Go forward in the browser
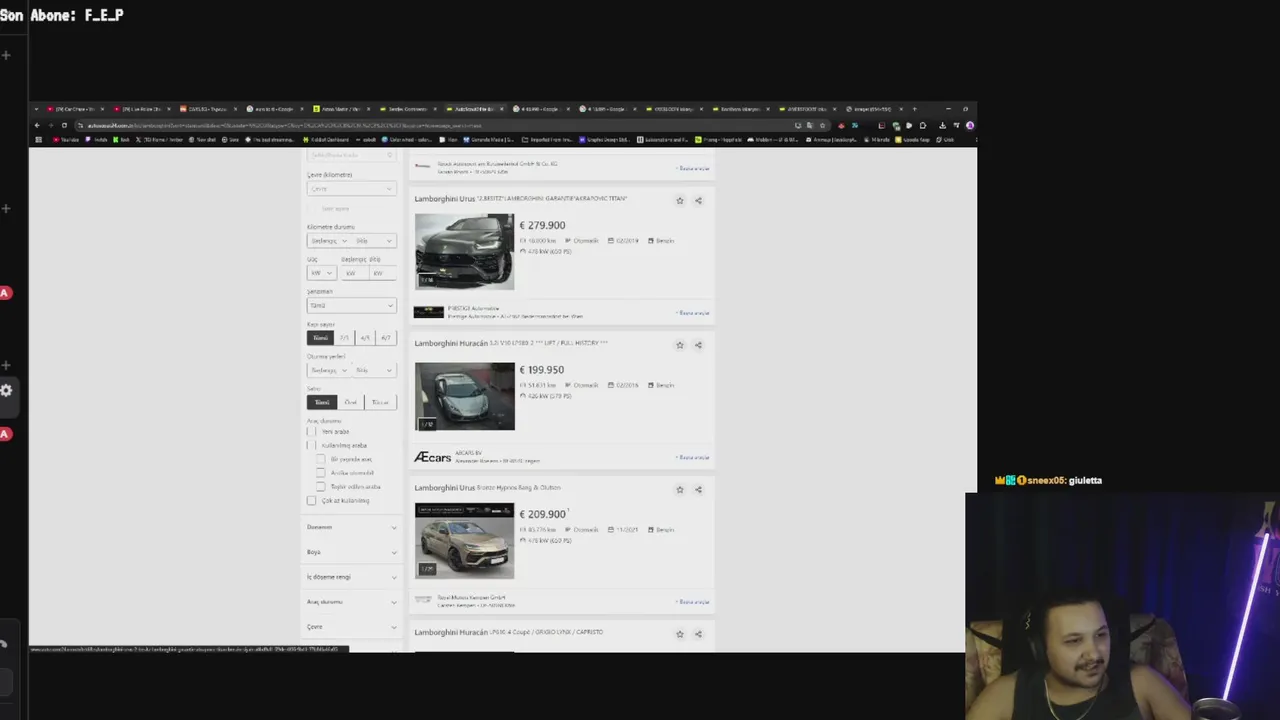This screenshot has width=1280, height=720. 50,125
